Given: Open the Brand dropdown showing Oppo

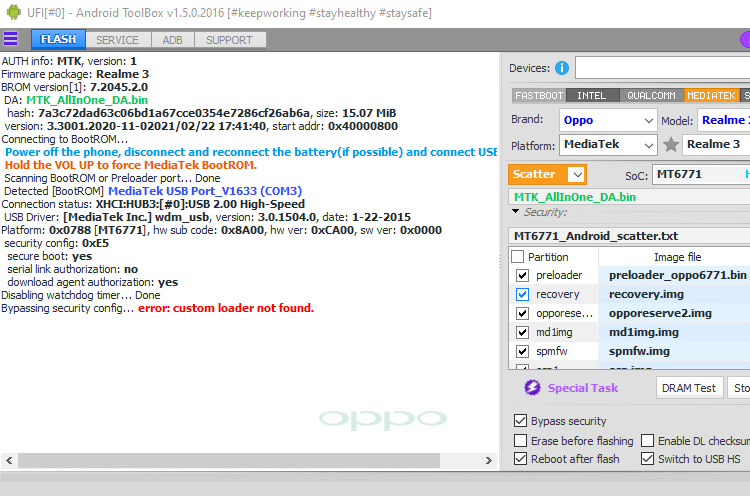Looking at the screenshot, I should pos(607,120).
